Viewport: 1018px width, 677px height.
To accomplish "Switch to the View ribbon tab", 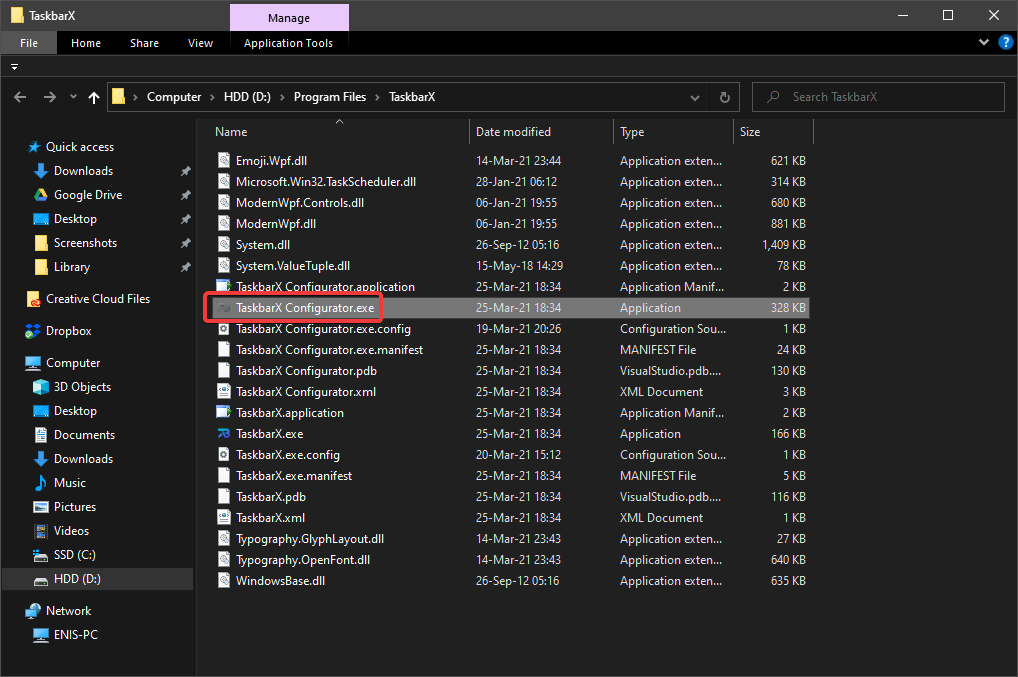I will click(200, 43).
